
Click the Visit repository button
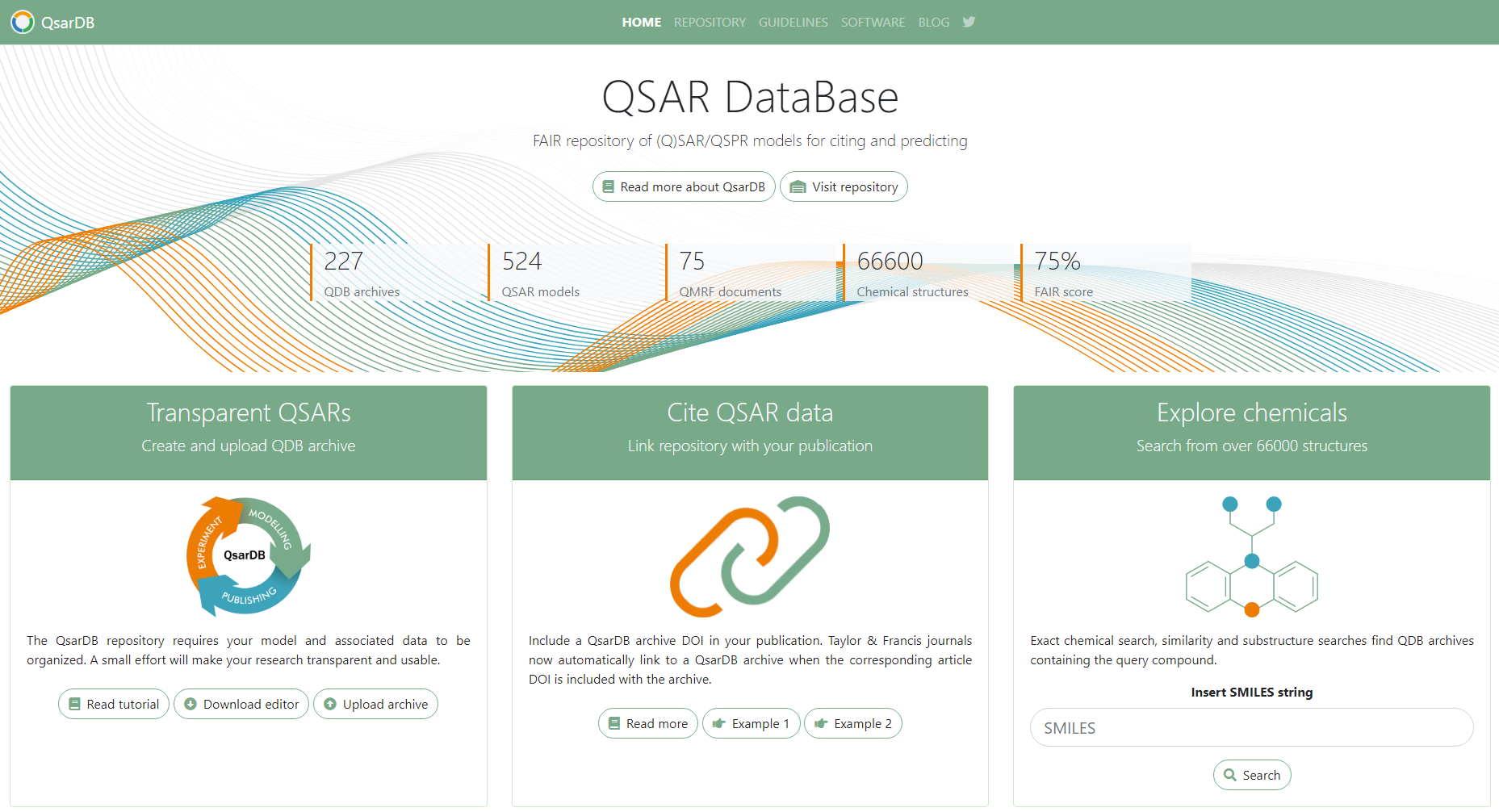coord(844,186)
